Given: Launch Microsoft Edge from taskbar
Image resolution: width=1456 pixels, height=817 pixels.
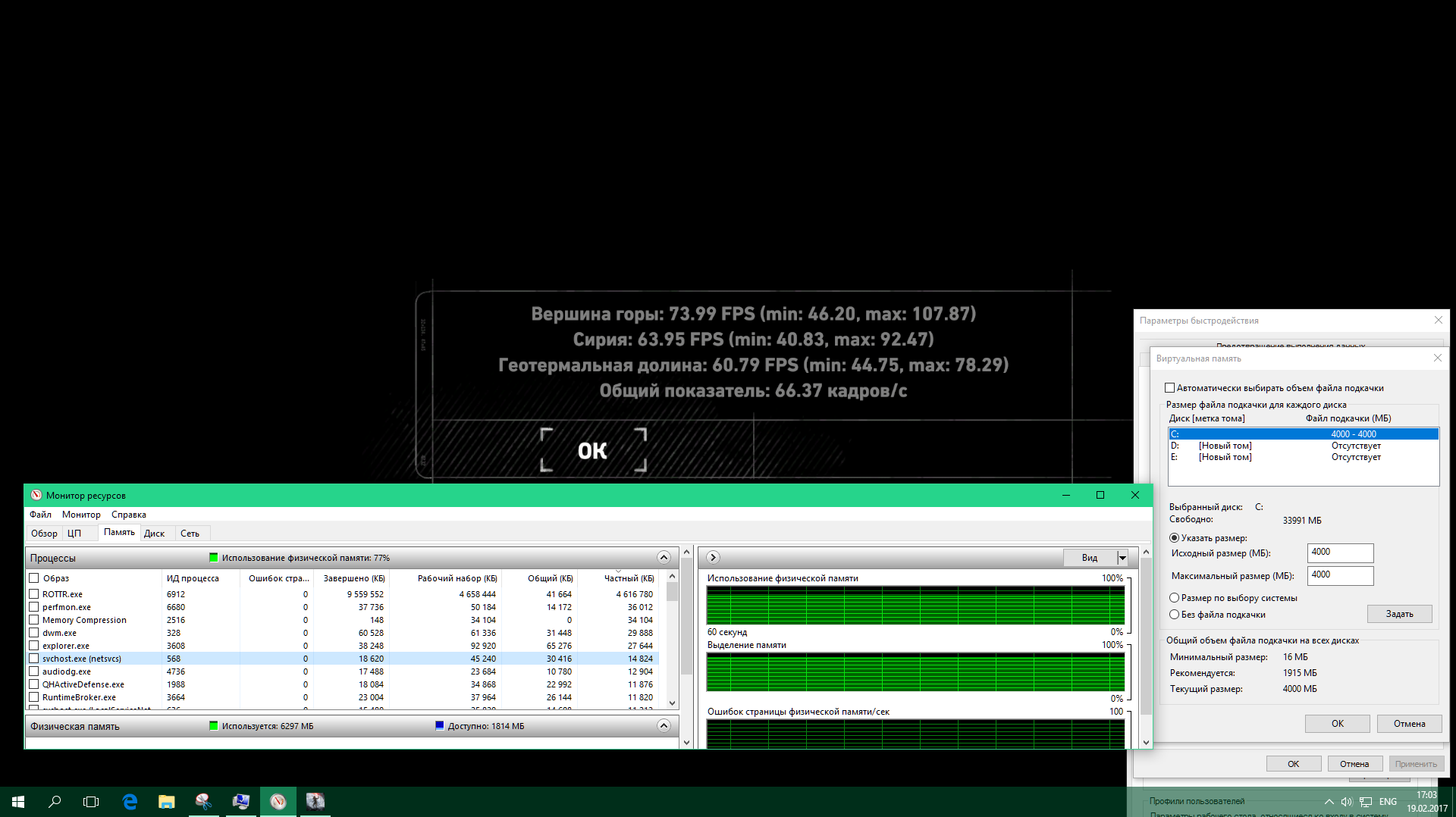Looking at the screenshot, I should tap(130, 802).
